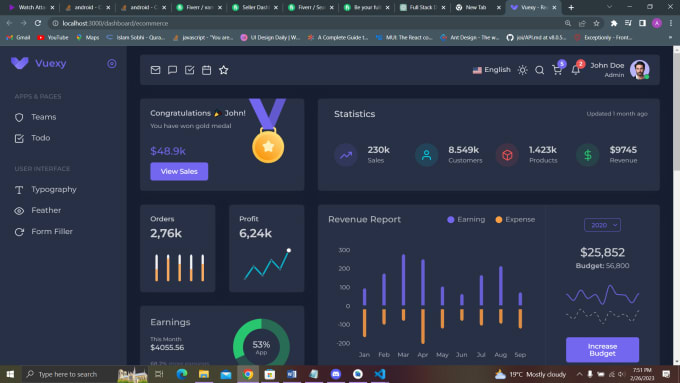Open a new Chrome tab
Image resolution: width=680 pixels, height=383 pixels.
571,7
